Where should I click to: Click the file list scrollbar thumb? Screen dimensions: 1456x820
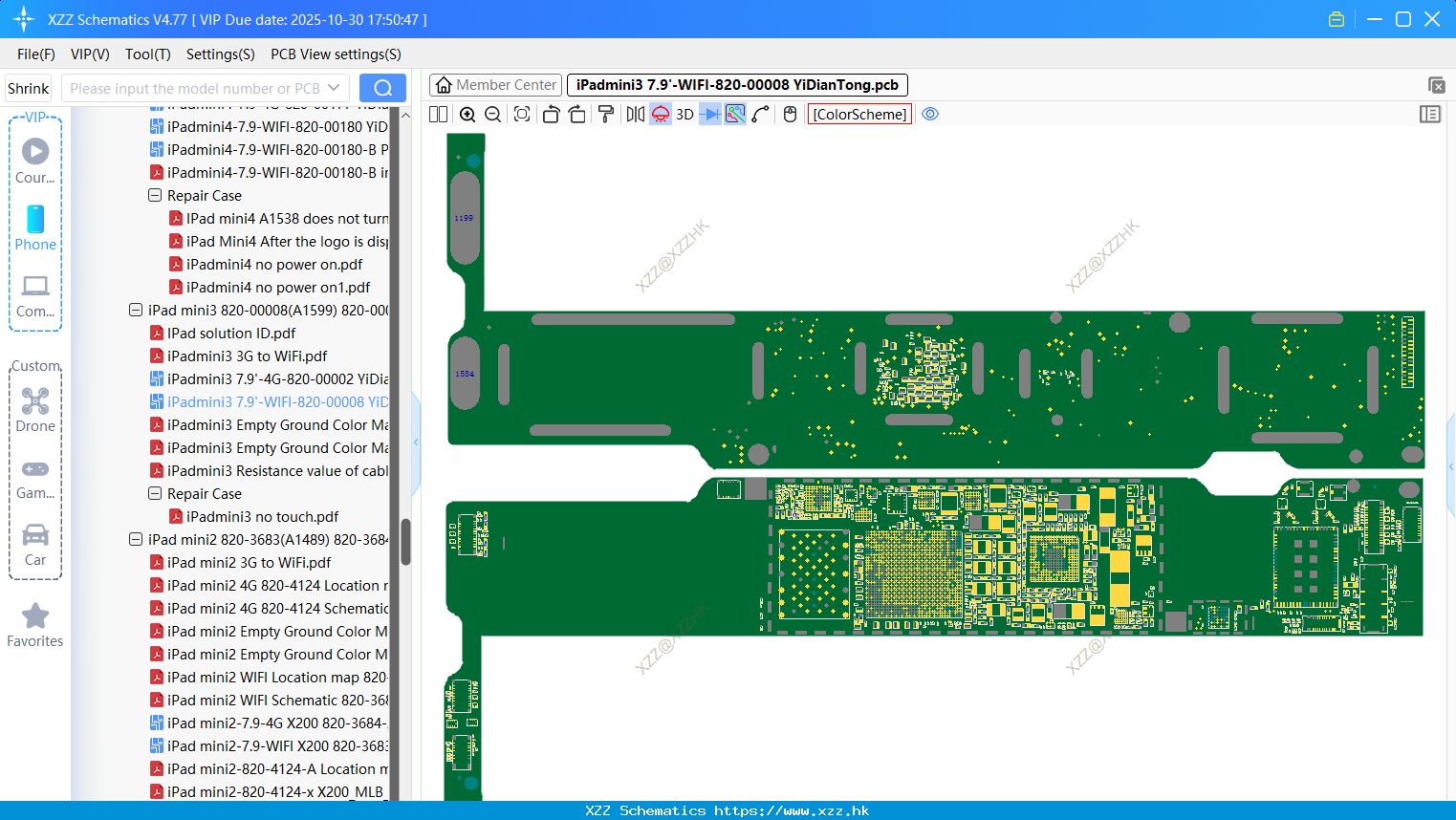[x=405, y=542]
